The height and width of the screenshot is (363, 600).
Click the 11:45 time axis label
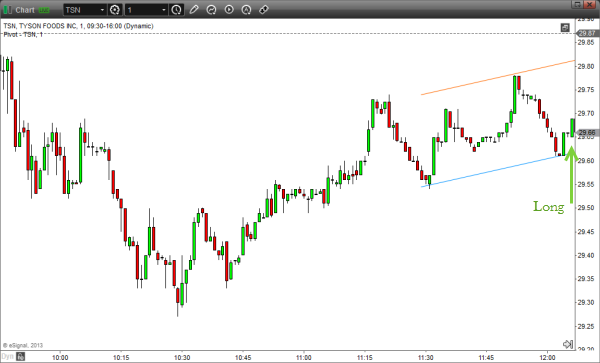tap(486, 358)
